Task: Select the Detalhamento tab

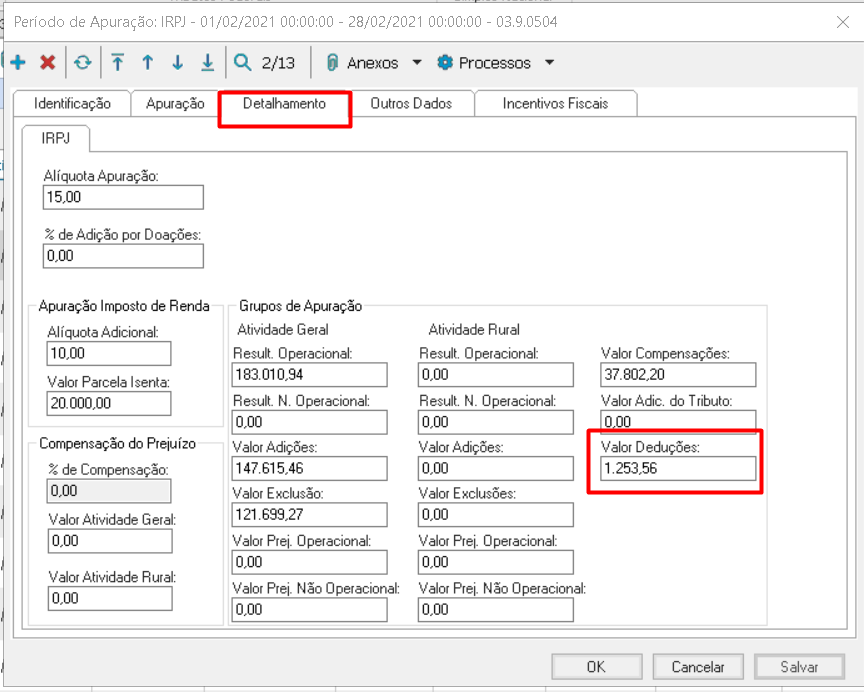Action: [x=284, y=104]
